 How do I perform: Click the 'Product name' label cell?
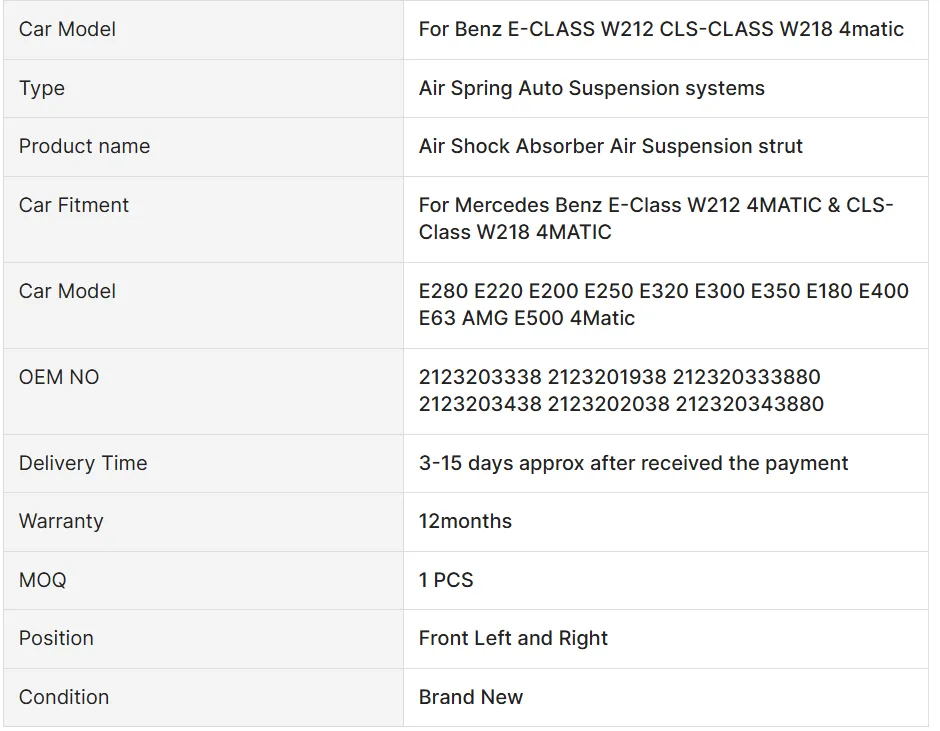[84, 146]
